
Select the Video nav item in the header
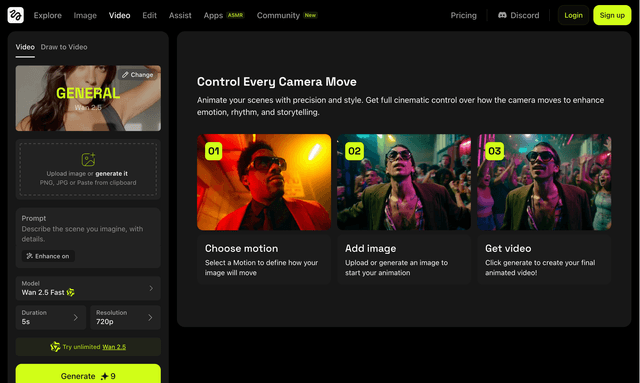tap(120, 15)
